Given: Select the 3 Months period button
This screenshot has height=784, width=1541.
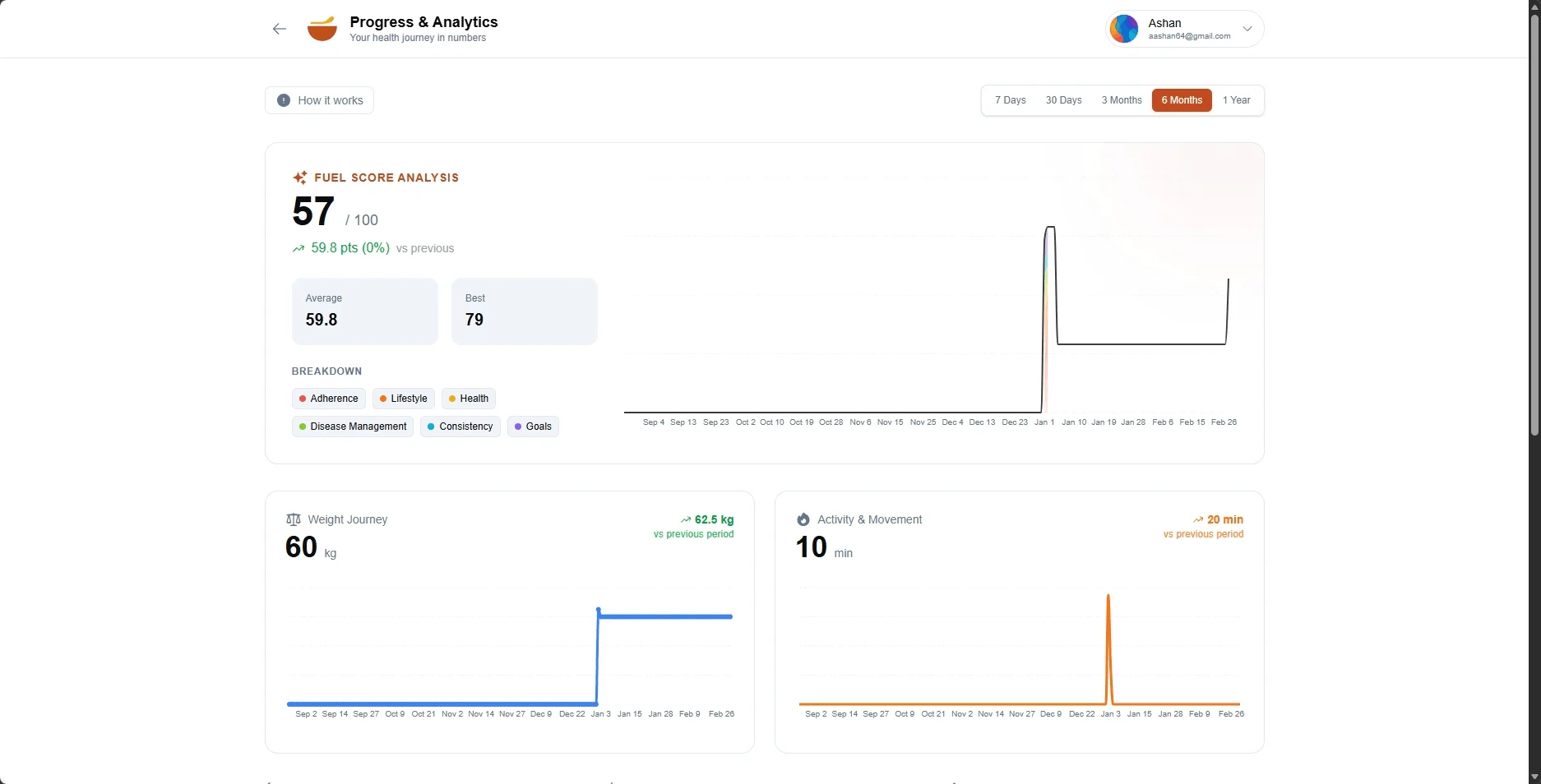Looking at the screenshot, I should [x=1121, y=100].
